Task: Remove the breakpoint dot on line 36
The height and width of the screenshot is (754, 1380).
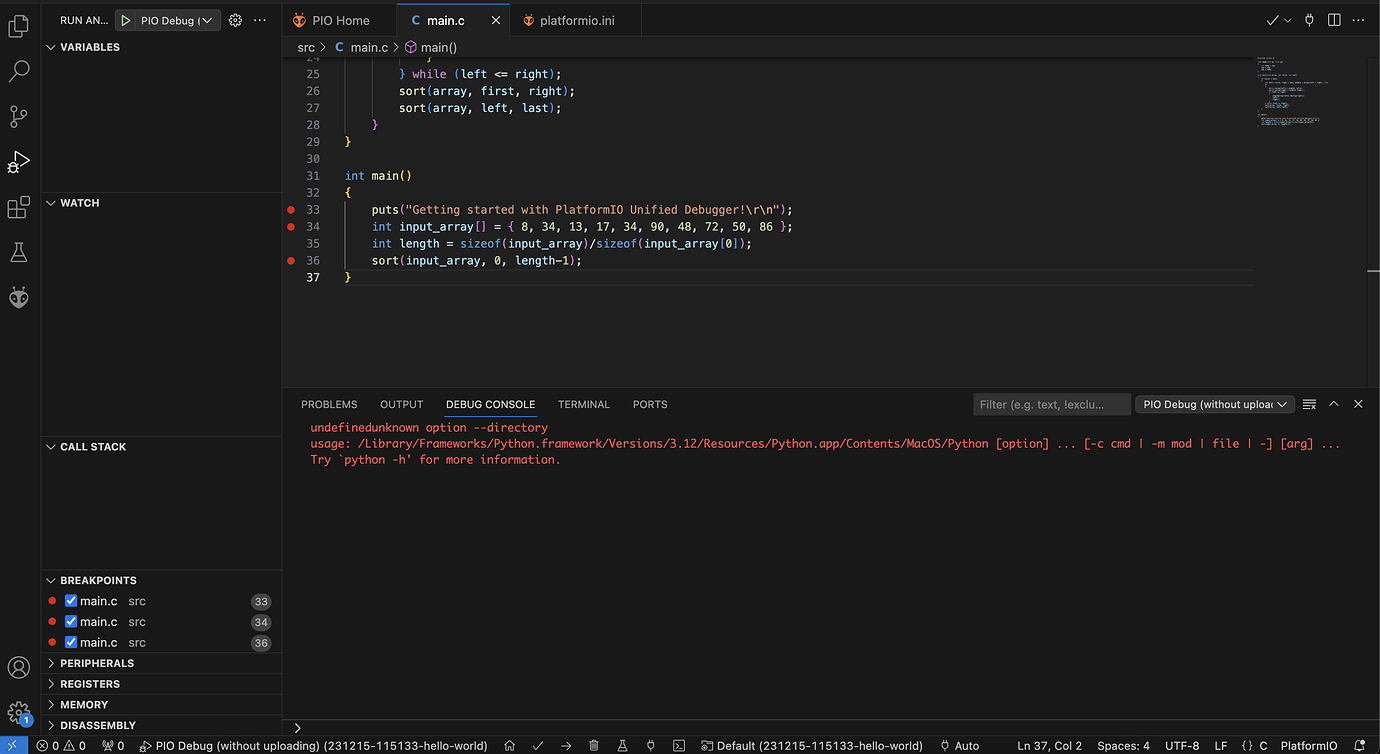Action: click(291, 261)
